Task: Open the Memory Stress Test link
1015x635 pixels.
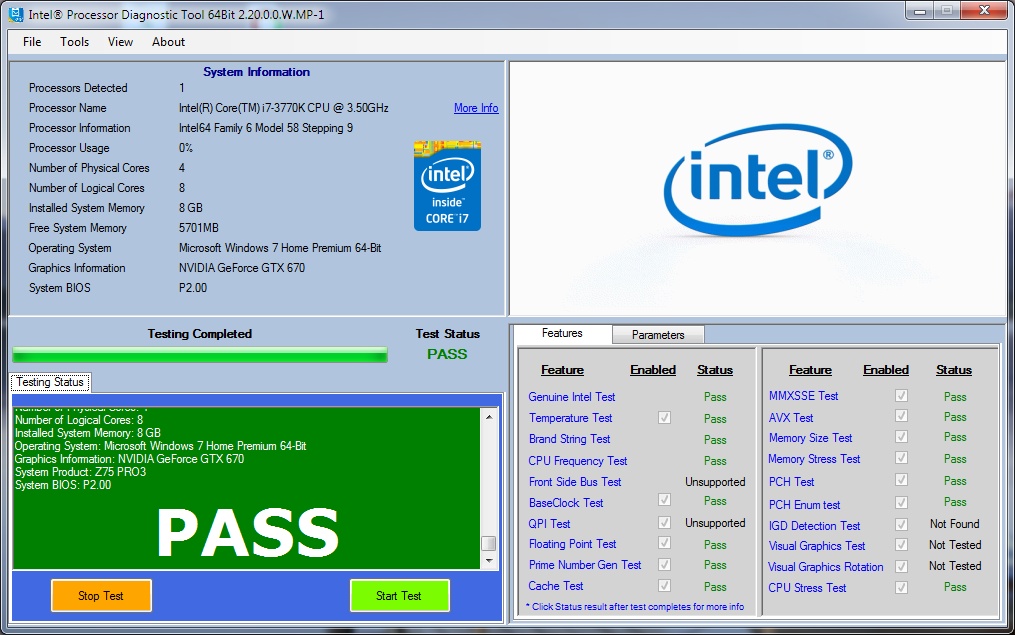Action: tap(814, 459)
